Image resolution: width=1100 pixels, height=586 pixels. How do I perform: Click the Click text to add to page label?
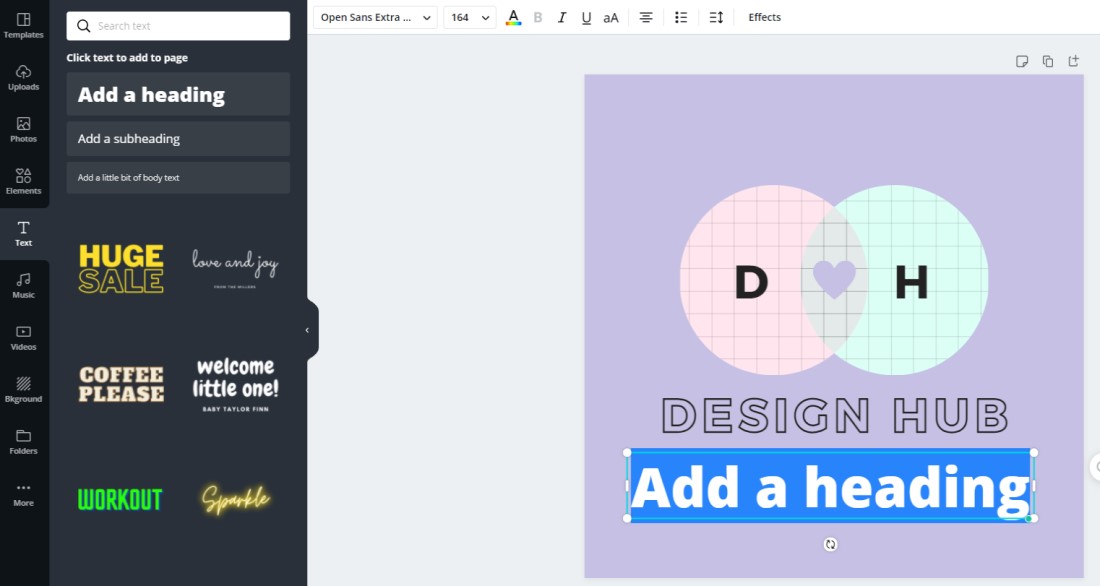click(127, 58)
